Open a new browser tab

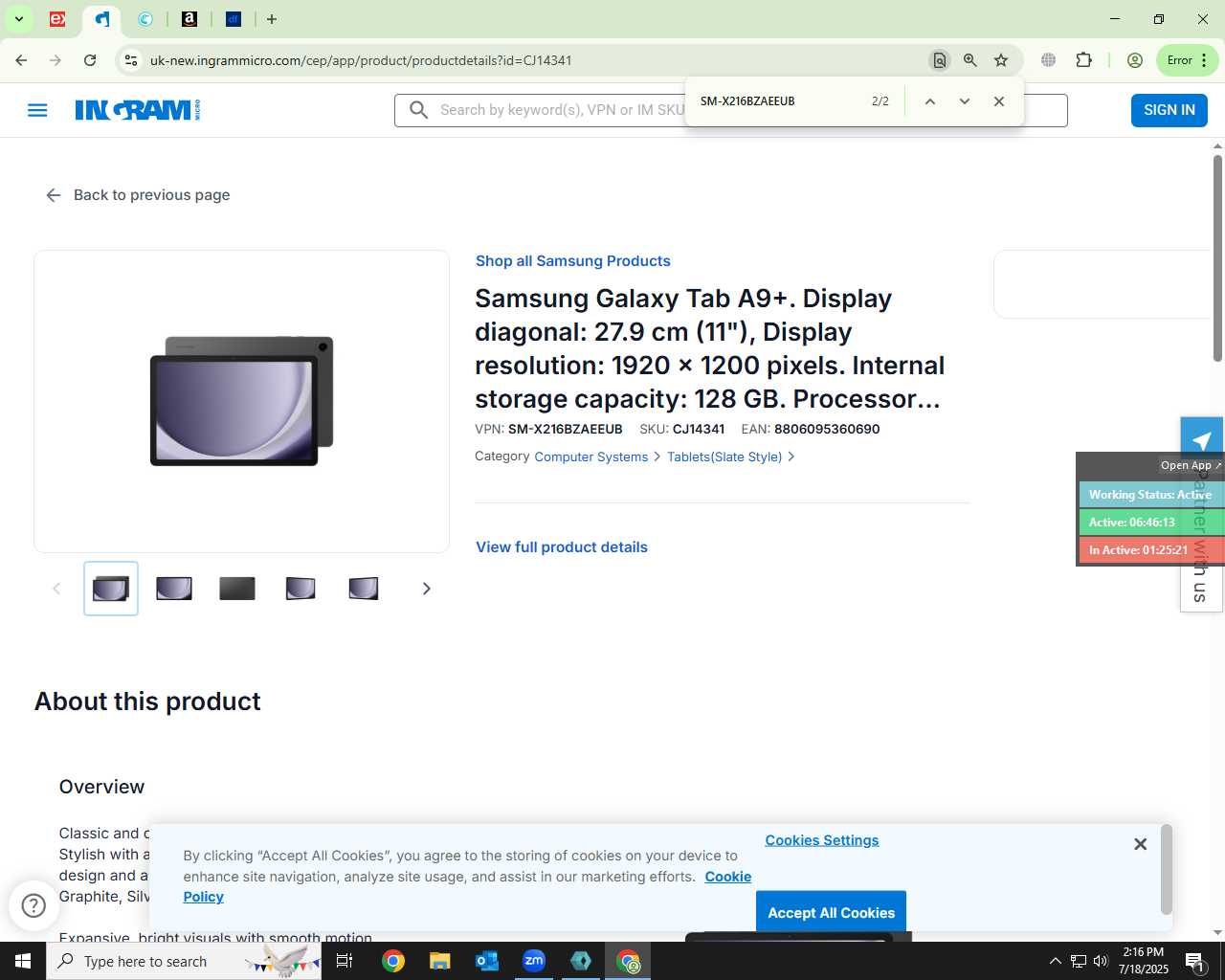tap(272, 19)
